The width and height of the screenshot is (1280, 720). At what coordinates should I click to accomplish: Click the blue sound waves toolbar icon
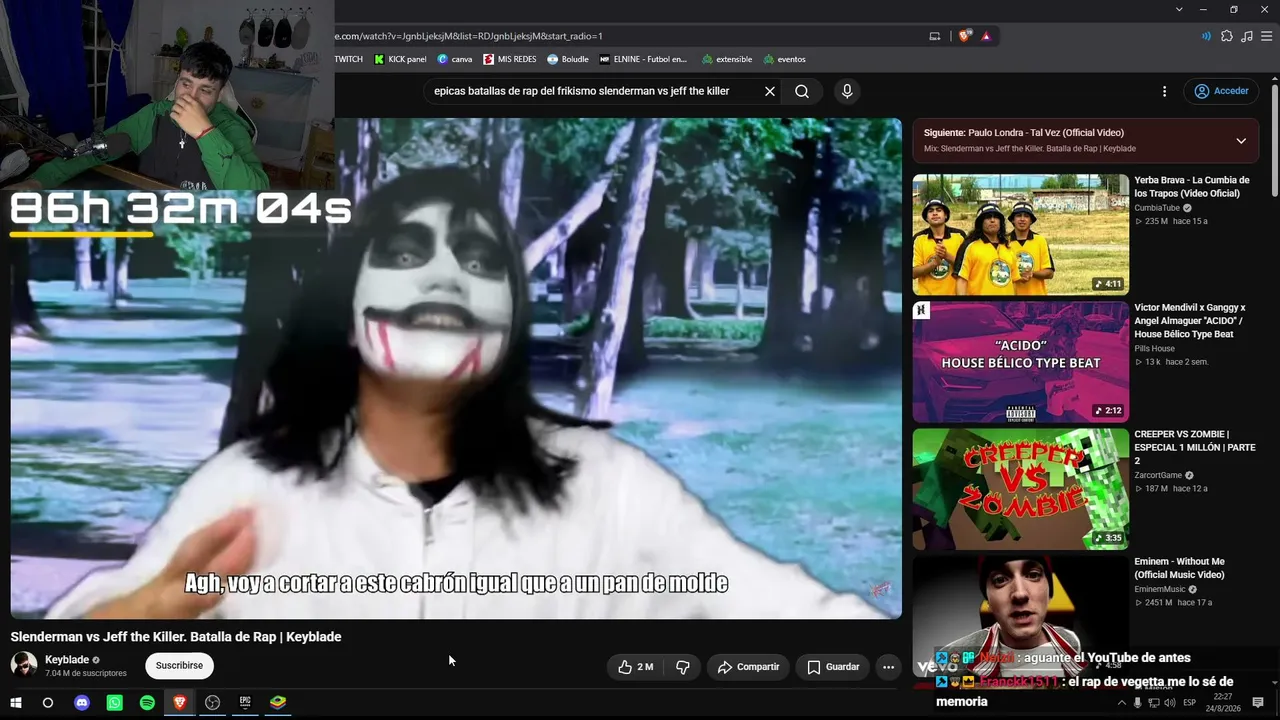coord(1206,36)
